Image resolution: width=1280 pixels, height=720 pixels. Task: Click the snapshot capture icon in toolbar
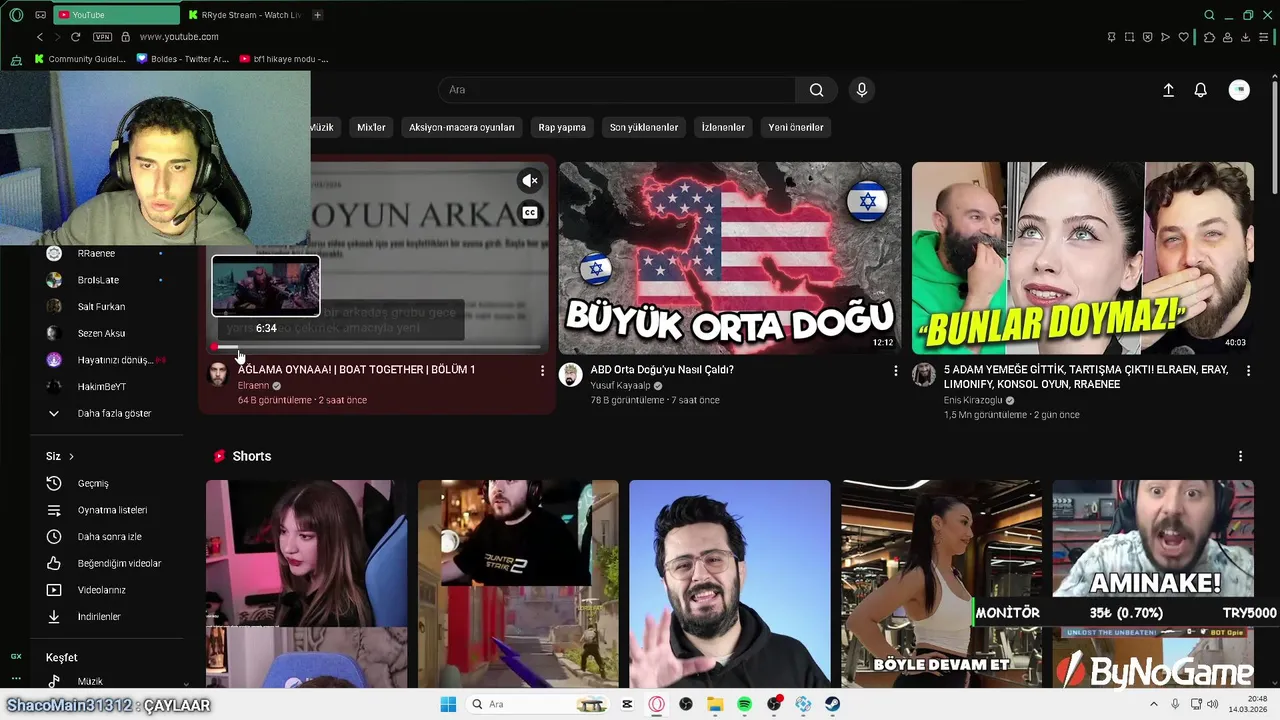[1129, 37]
